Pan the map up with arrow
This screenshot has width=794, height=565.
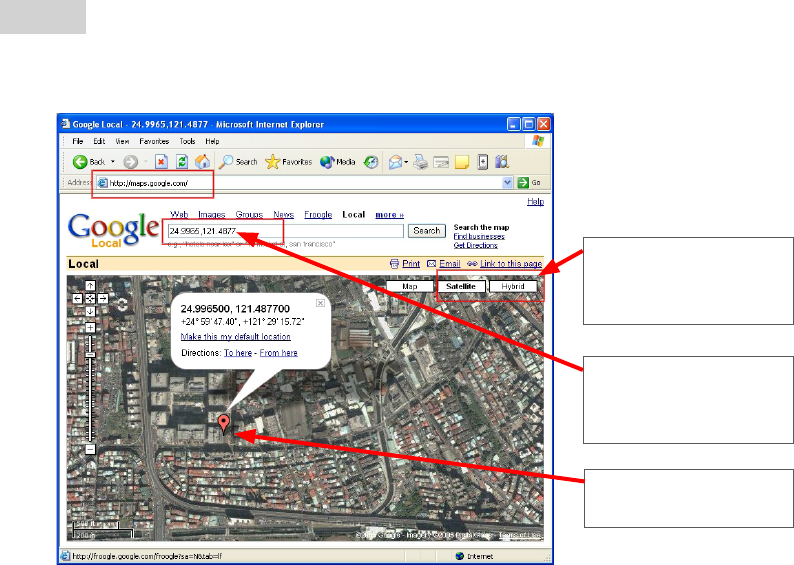[x=90, y=286]
